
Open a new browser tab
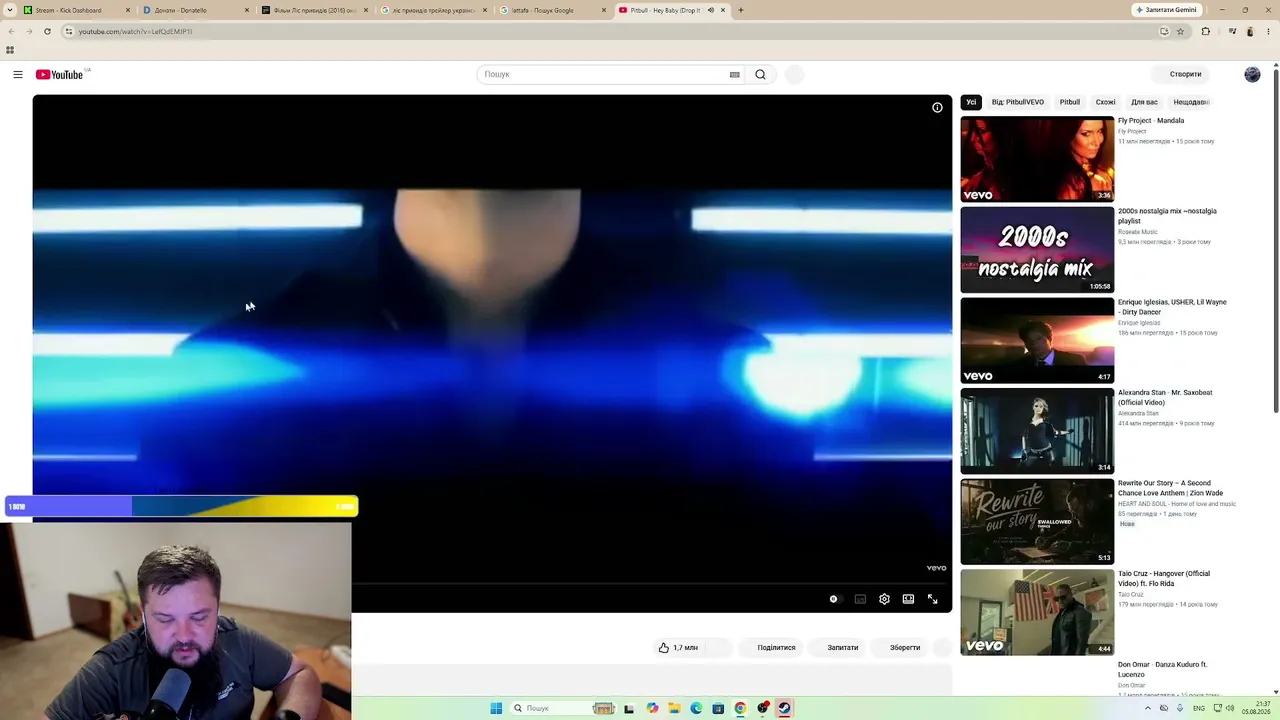click(741, 10)
